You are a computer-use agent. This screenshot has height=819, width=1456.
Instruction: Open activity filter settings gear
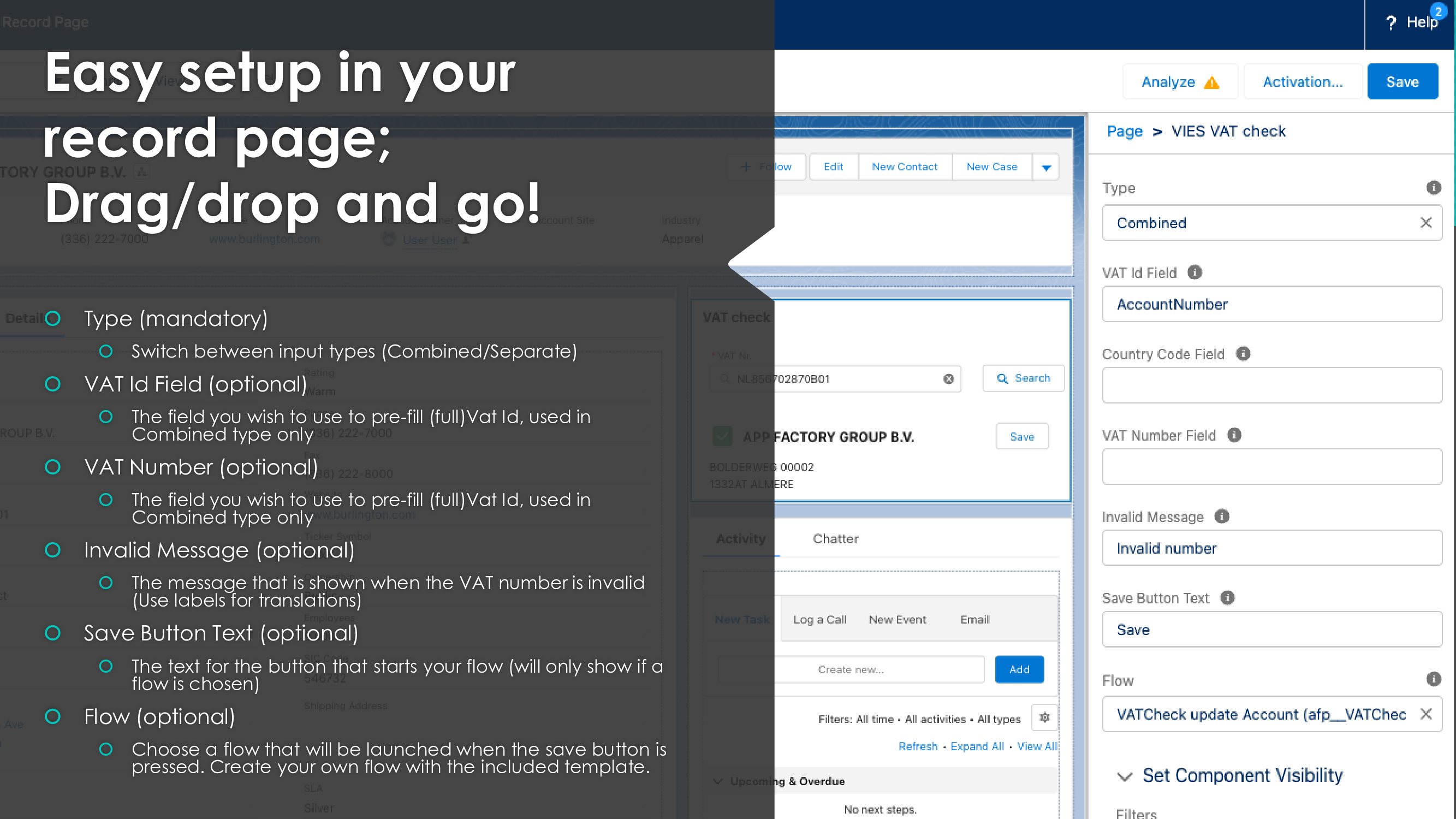pos(1044,718)
